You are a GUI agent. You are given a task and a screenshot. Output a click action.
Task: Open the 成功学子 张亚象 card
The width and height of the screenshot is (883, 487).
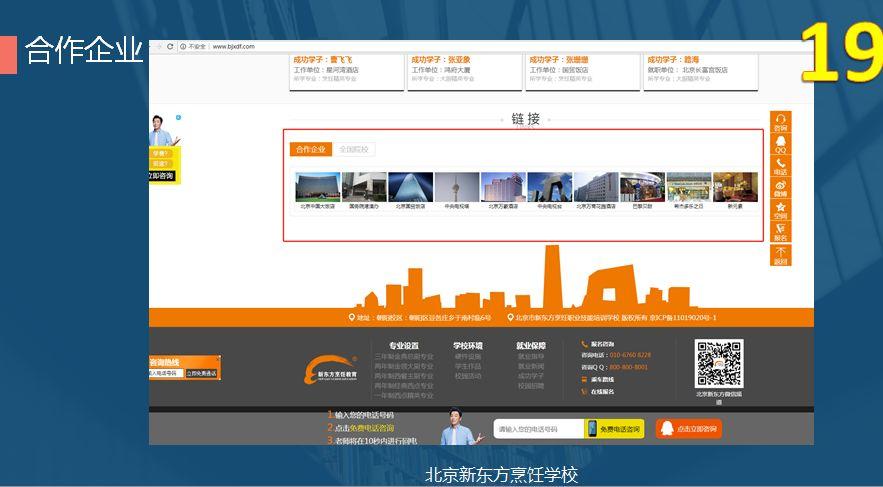(x=465, y=72)
